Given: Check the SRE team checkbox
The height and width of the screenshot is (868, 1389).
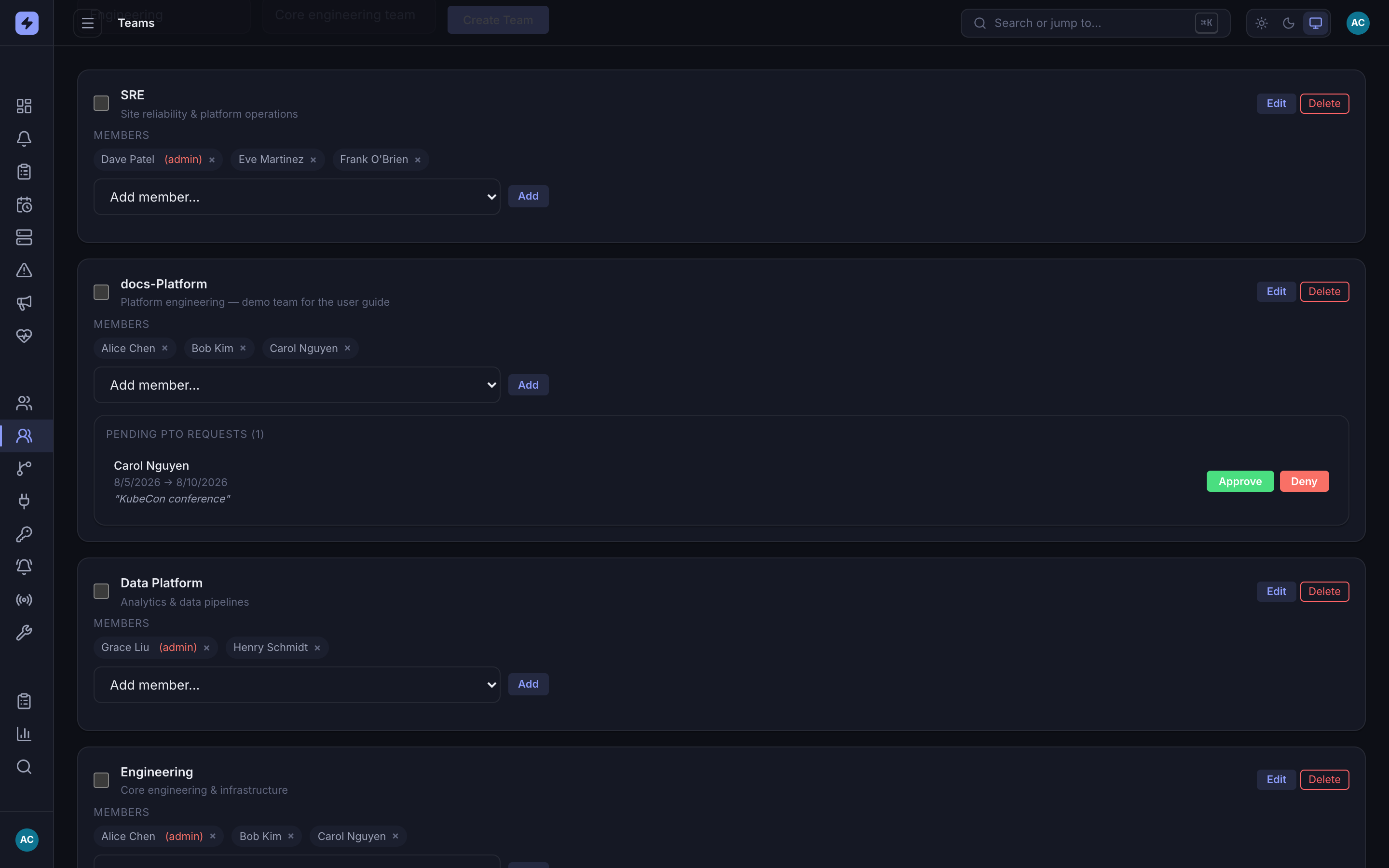Looking at the screenshot, I should 101,103.
